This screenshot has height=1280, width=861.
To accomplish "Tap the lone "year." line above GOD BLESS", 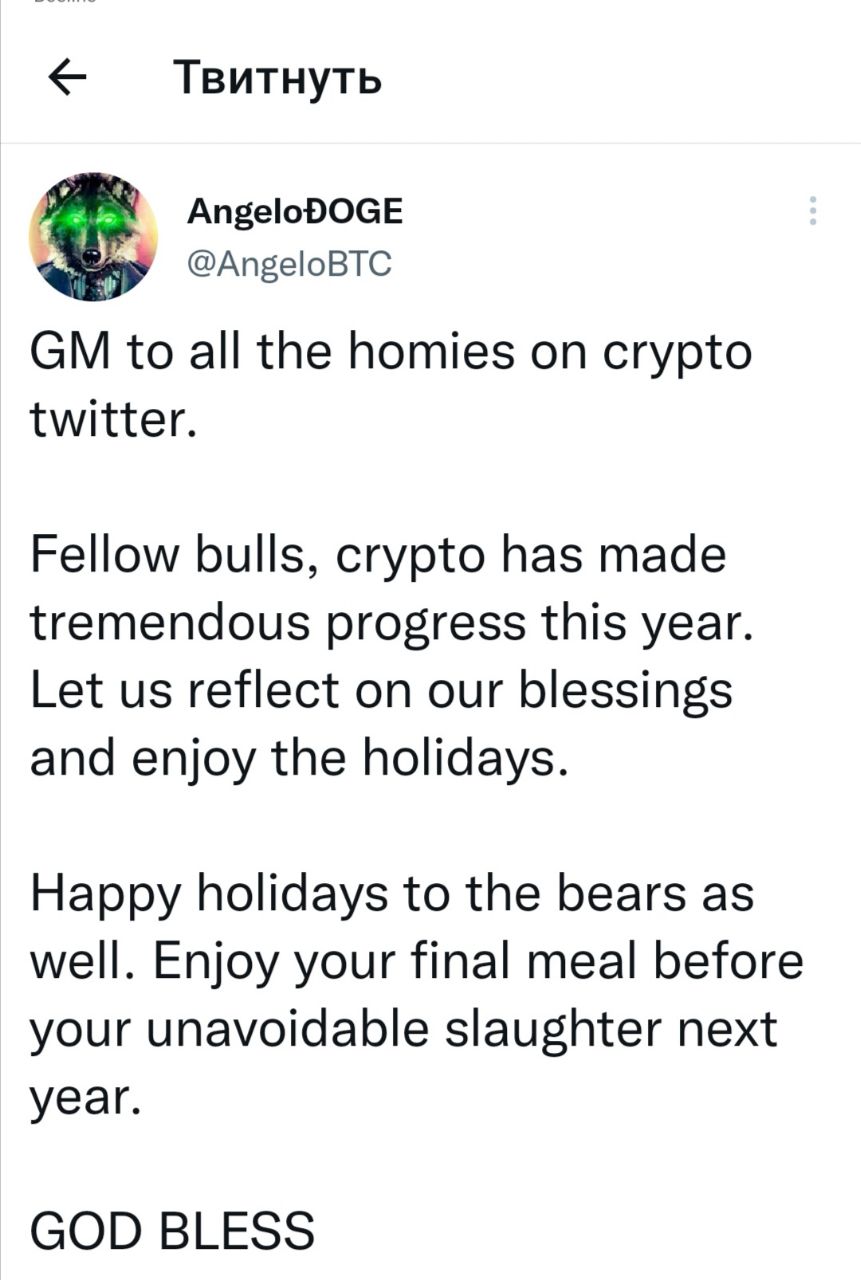I will coord(82,1098).
